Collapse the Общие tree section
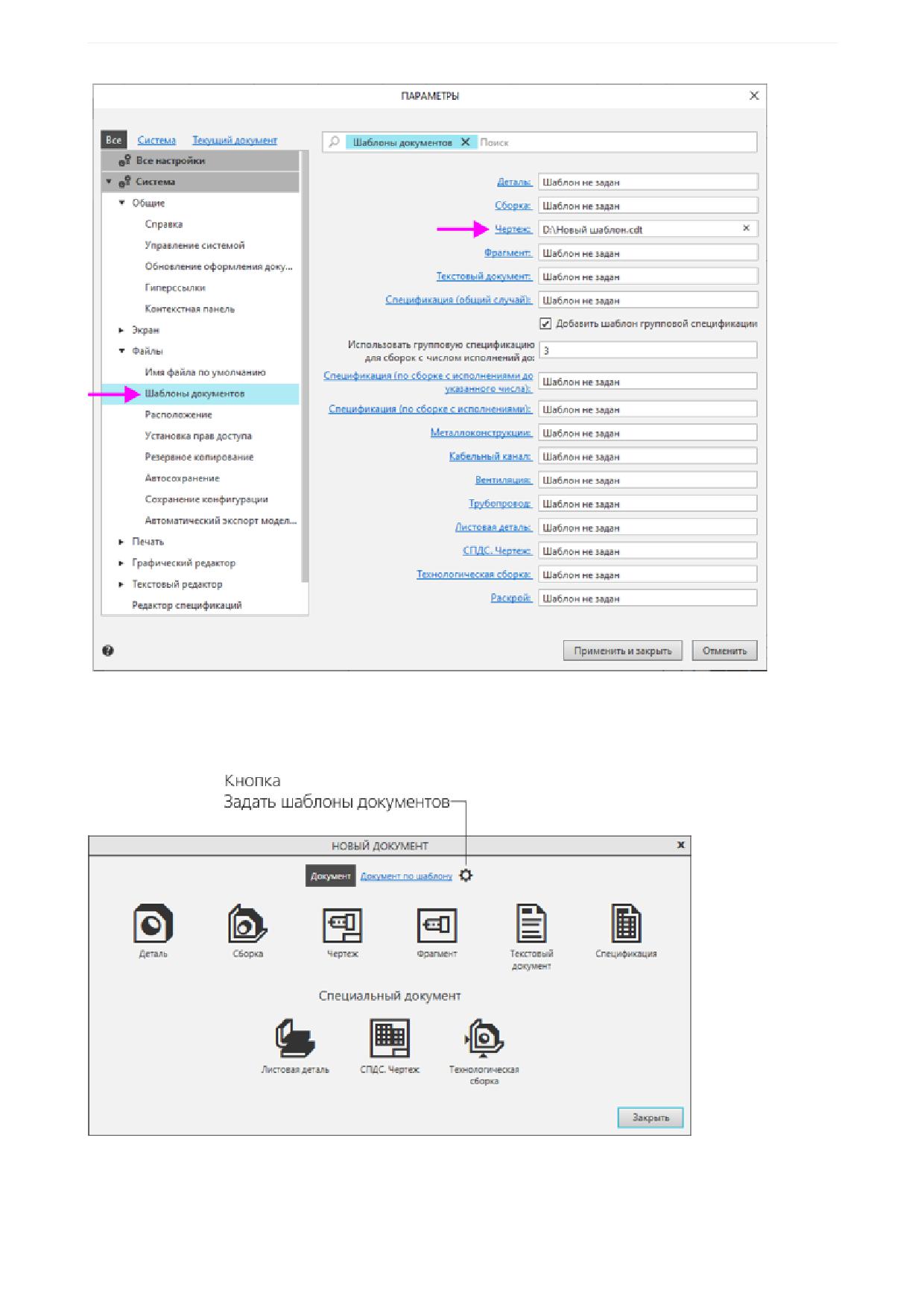Image resolution: width=924 pixels, height=1307 pixels. click(122, 203)
